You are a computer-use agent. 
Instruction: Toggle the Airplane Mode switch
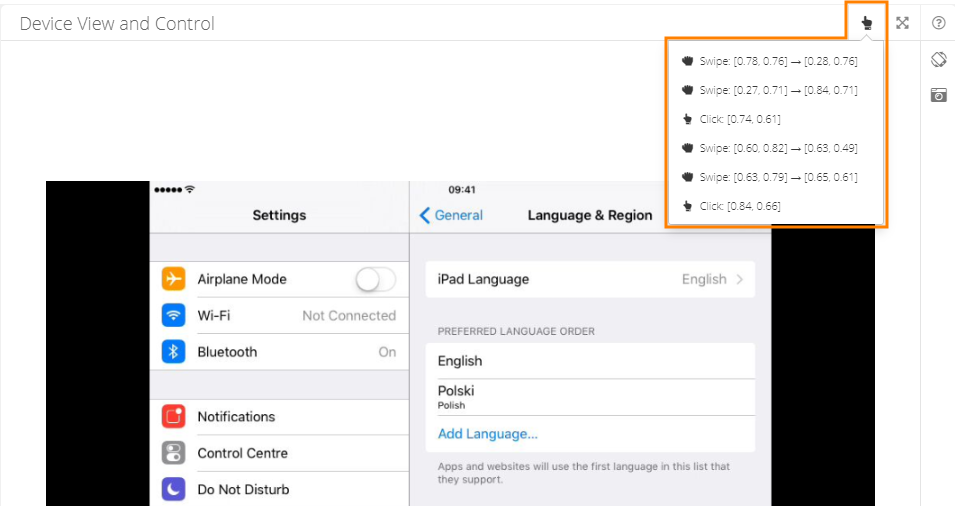pos(376,280)
